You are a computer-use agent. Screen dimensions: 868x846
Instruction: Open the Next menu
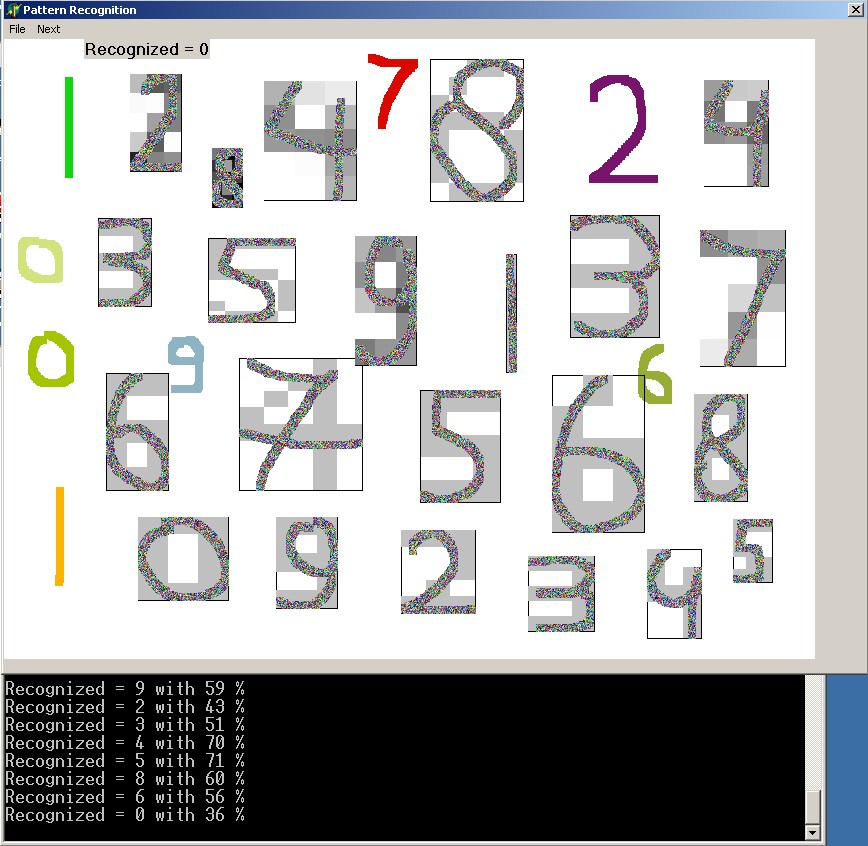(x=49, y=29)
